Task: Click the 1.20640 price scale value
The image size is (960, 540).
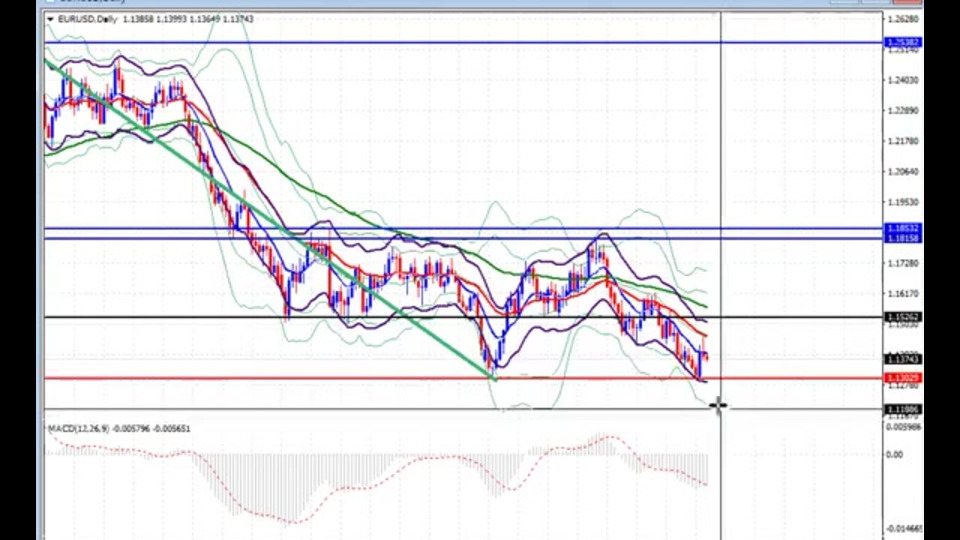Action: [x=903, y=171]
